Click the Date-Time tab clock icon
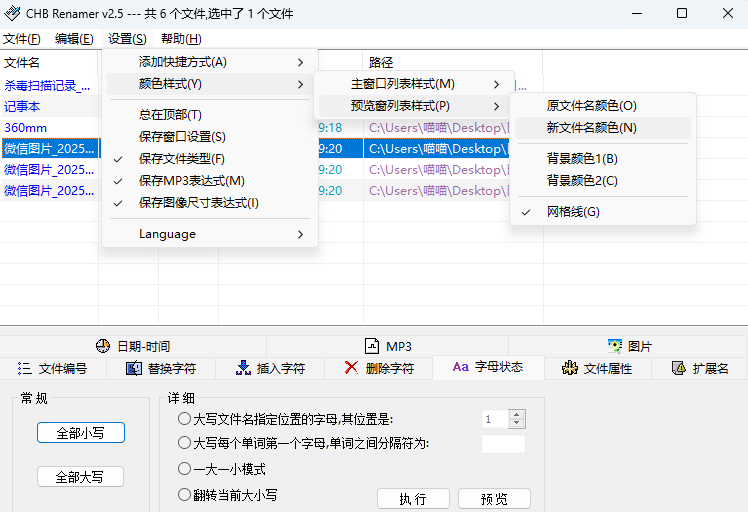 (102, 346)
